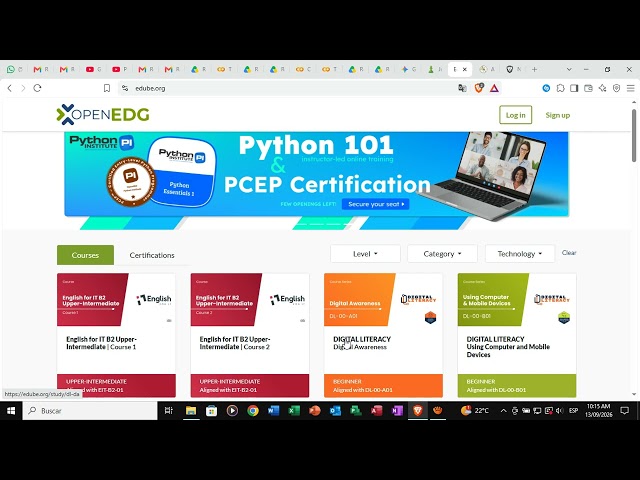This screenshot has height=480, width=640.
Task: Click the Clear filters link
Action: click(569, 253)
